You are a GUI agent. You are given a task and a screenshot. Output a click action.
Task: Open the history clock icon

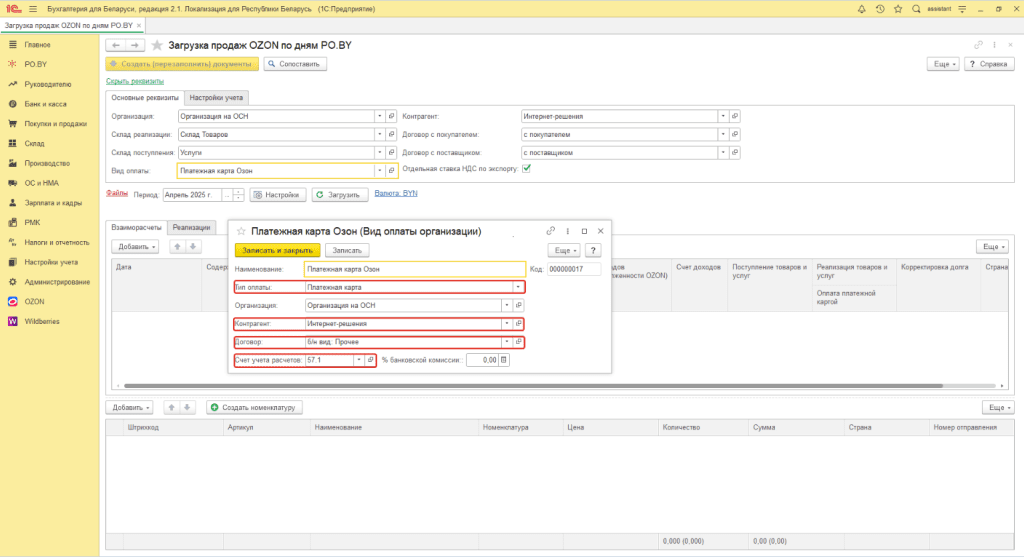pos(880,9)
